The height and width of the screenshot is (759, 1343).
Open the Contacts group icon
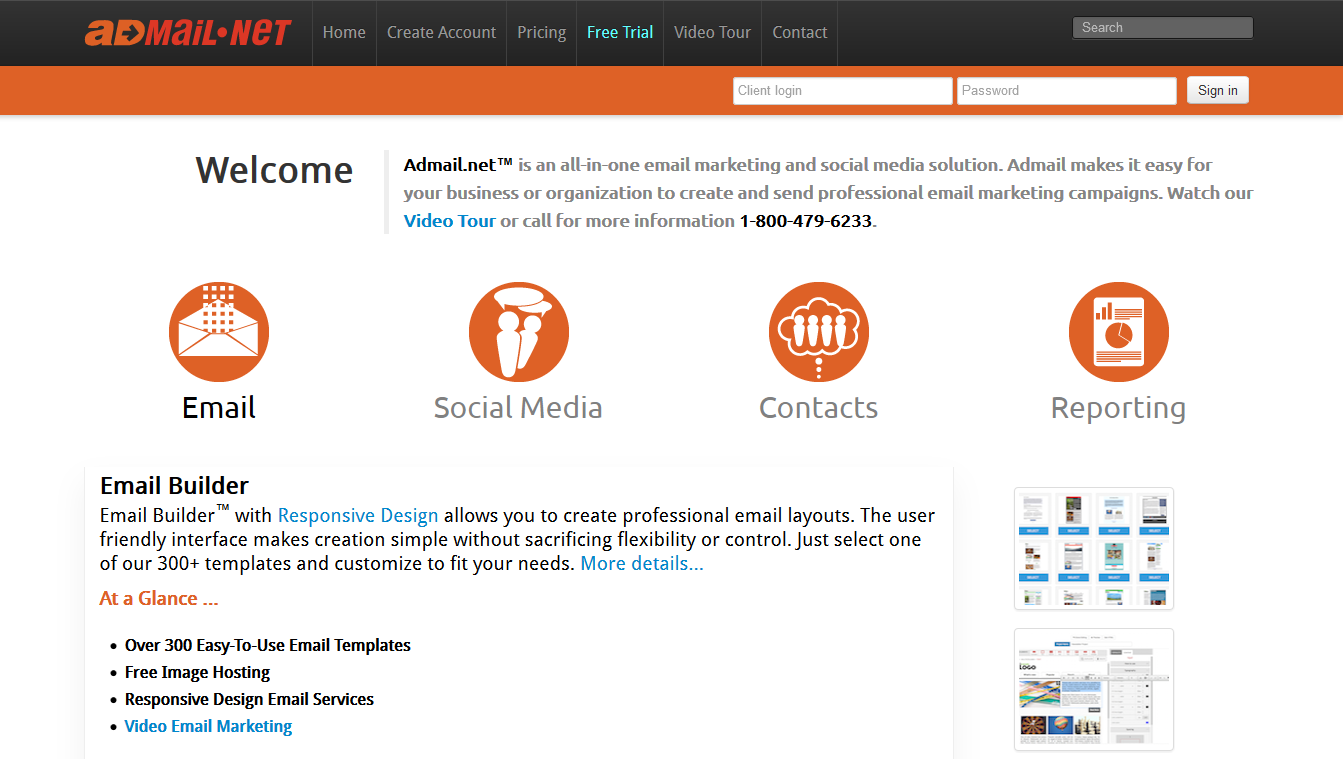(818, 332)
